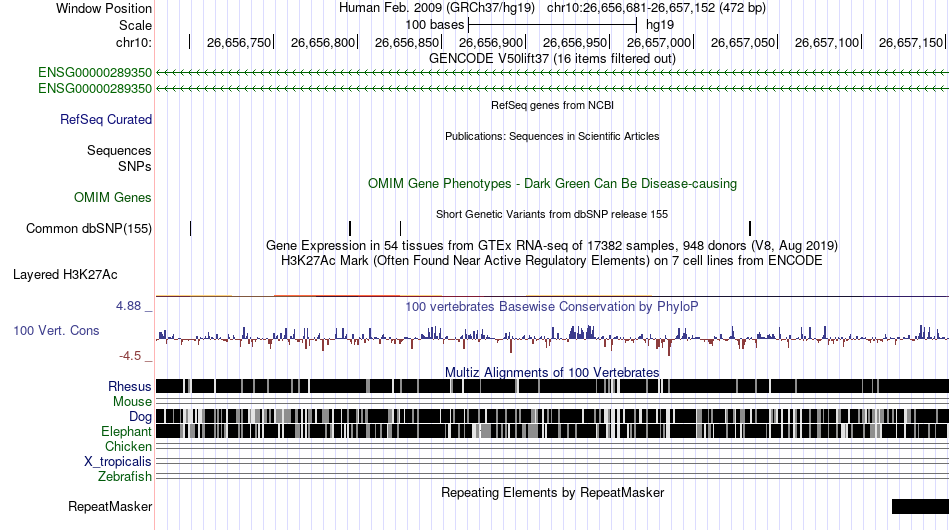The width and height of the screenshot is (950, 530).
Task: Click the 26,656,750 ruler position
Action: [x=239, y=42]
